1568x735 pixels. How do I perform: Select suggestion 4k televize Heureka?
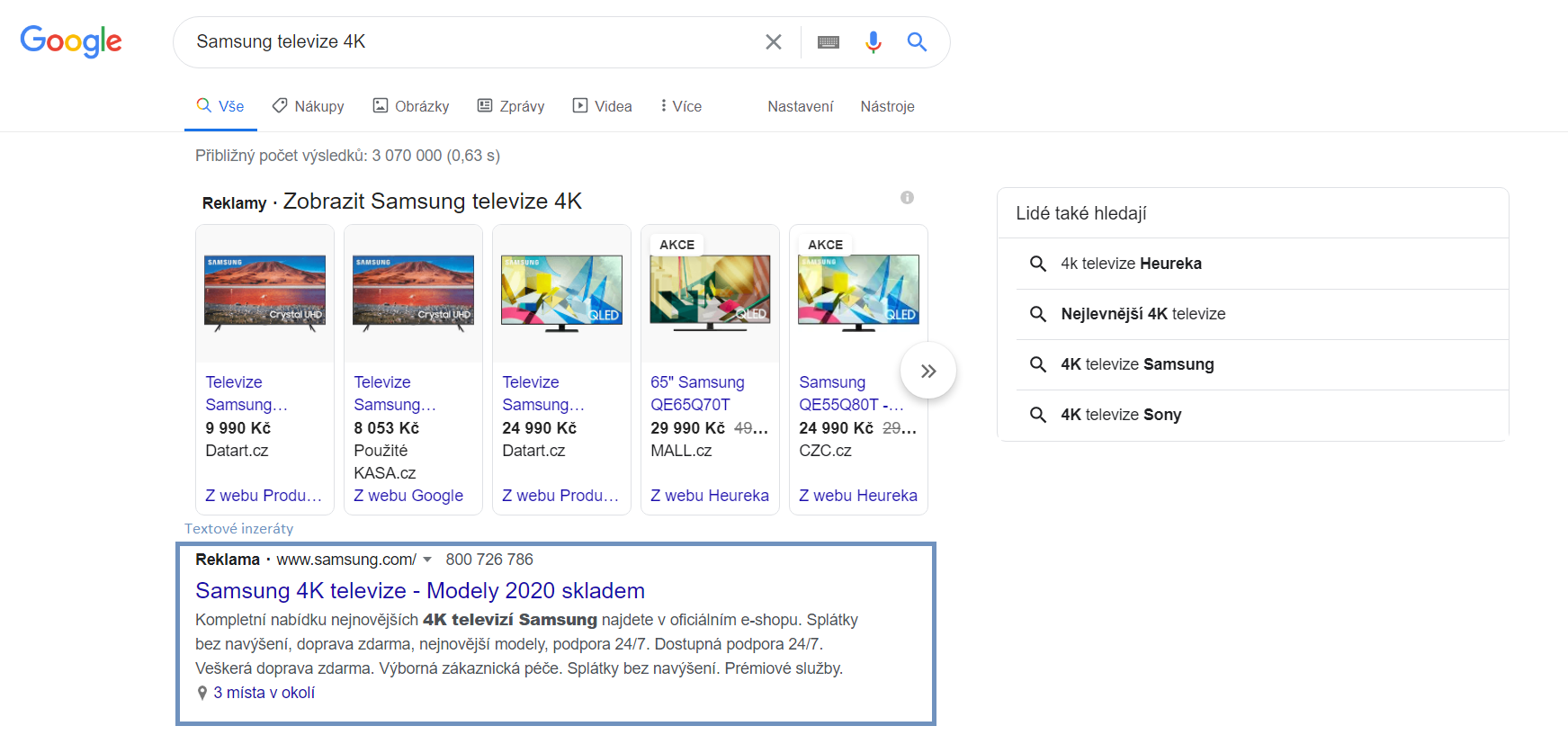point(1130,264)
